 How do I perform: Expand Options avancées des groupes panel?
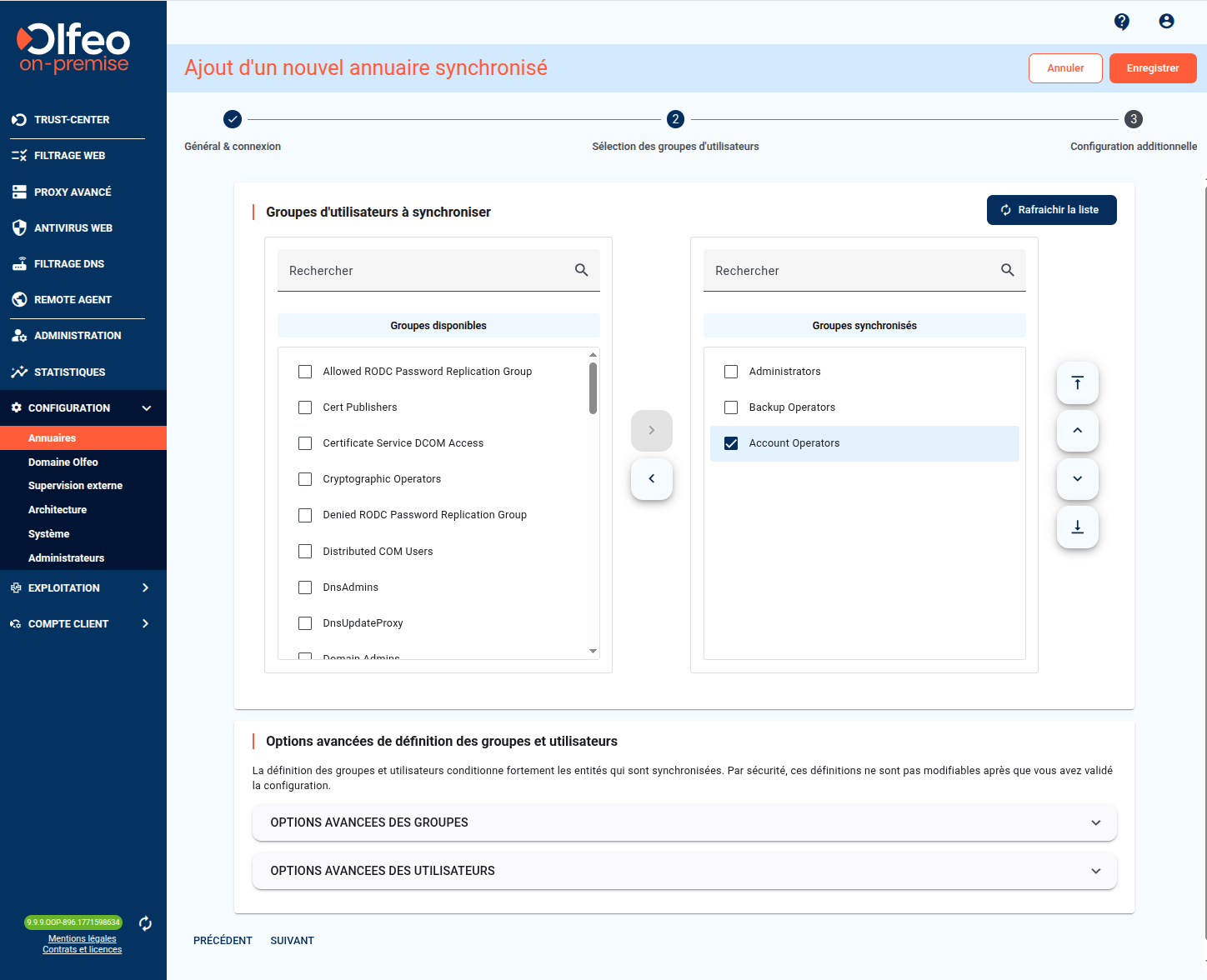(x=684, y=822)
